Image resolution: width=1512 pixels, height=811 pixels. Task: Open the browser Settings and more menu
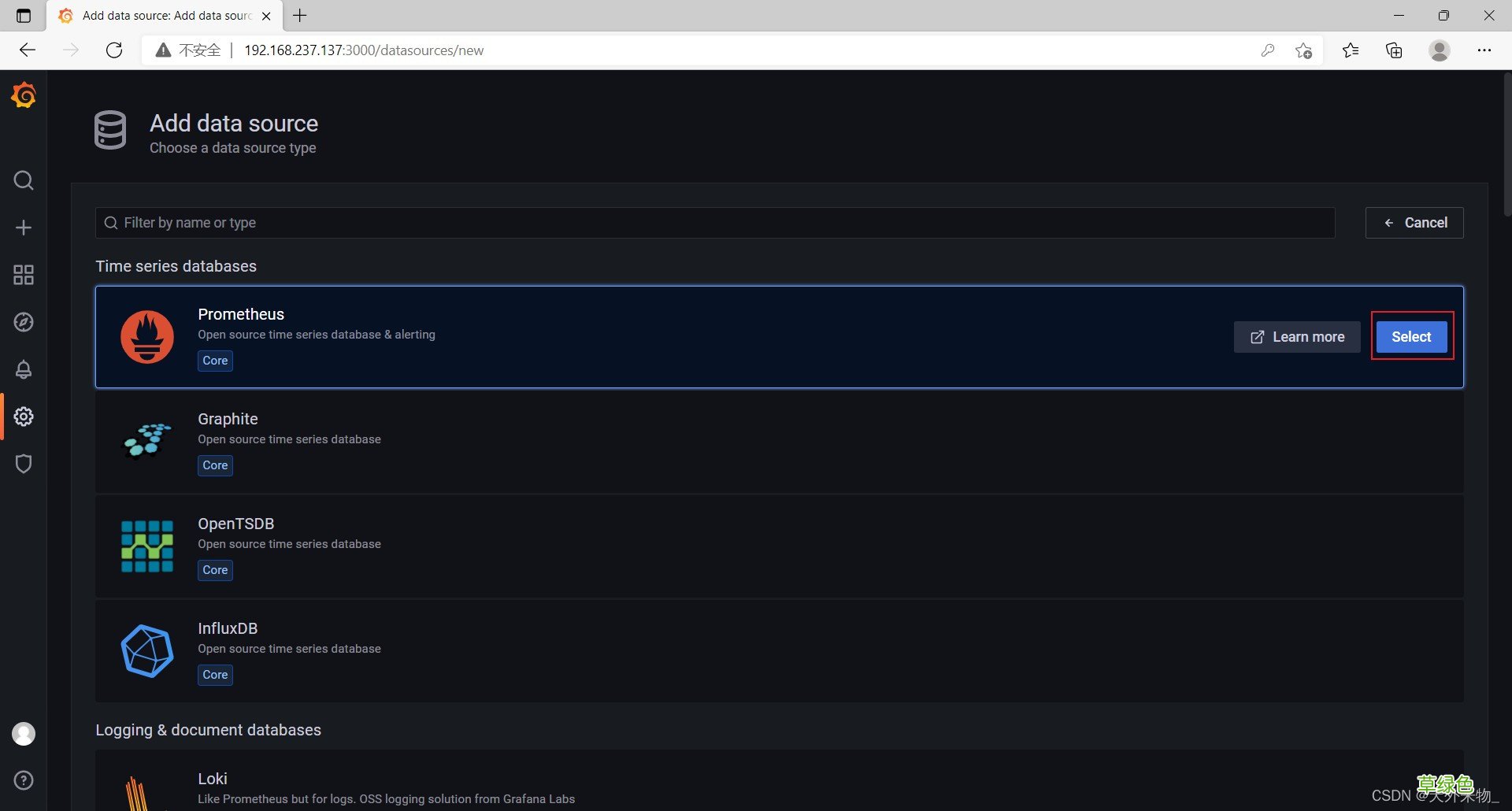click(1484, 50)
